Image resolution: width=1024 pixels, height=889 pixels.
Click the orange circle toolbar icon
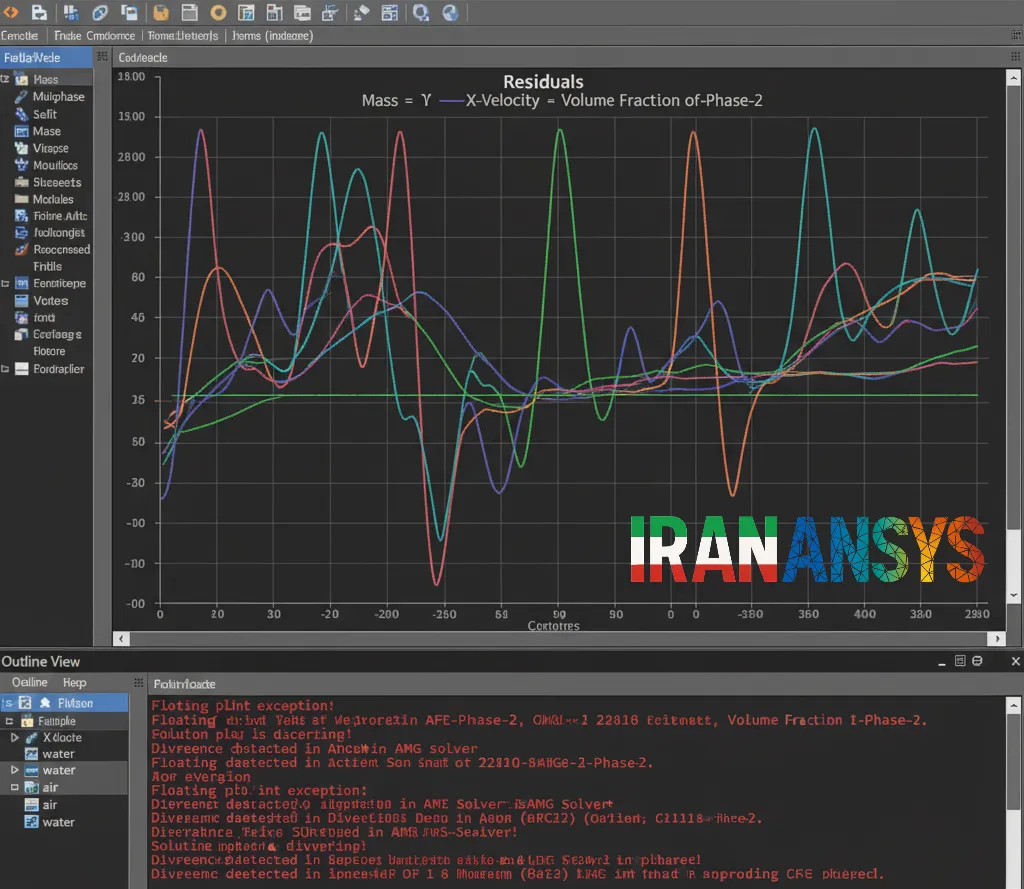coord(218,12)
